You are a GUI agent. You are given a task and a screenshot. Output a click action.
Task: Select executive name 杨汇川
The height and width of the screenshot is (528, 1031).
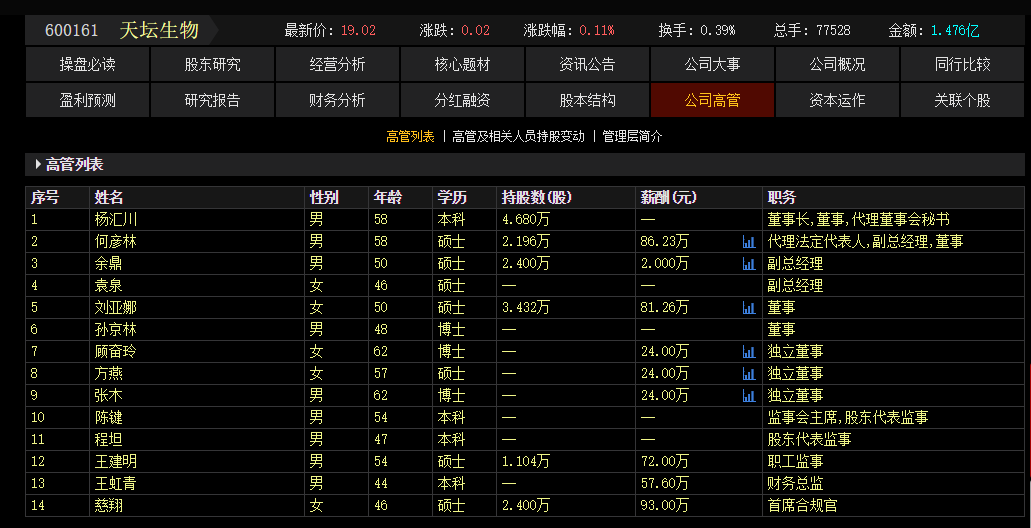click(x=116, y=220)
